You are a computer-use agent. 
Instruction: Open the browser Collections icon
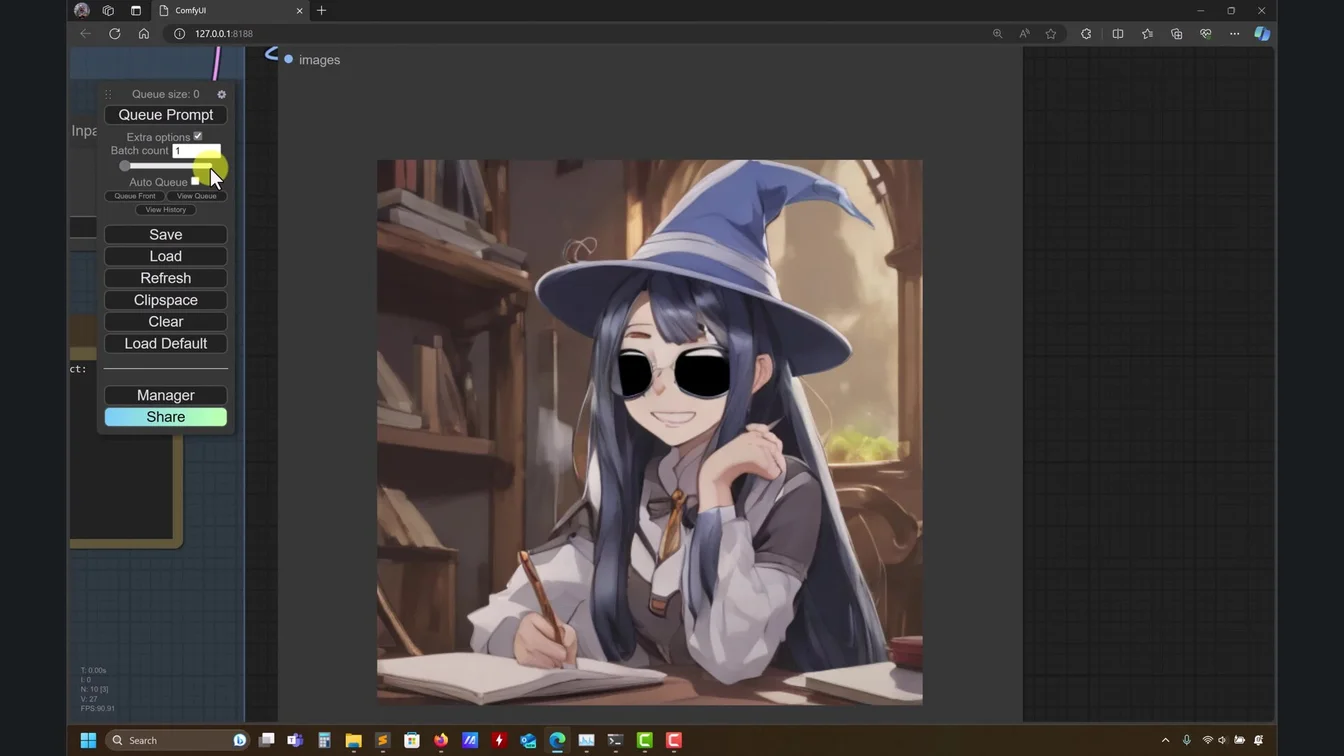pyautogui.click(x=1176, y=34)
